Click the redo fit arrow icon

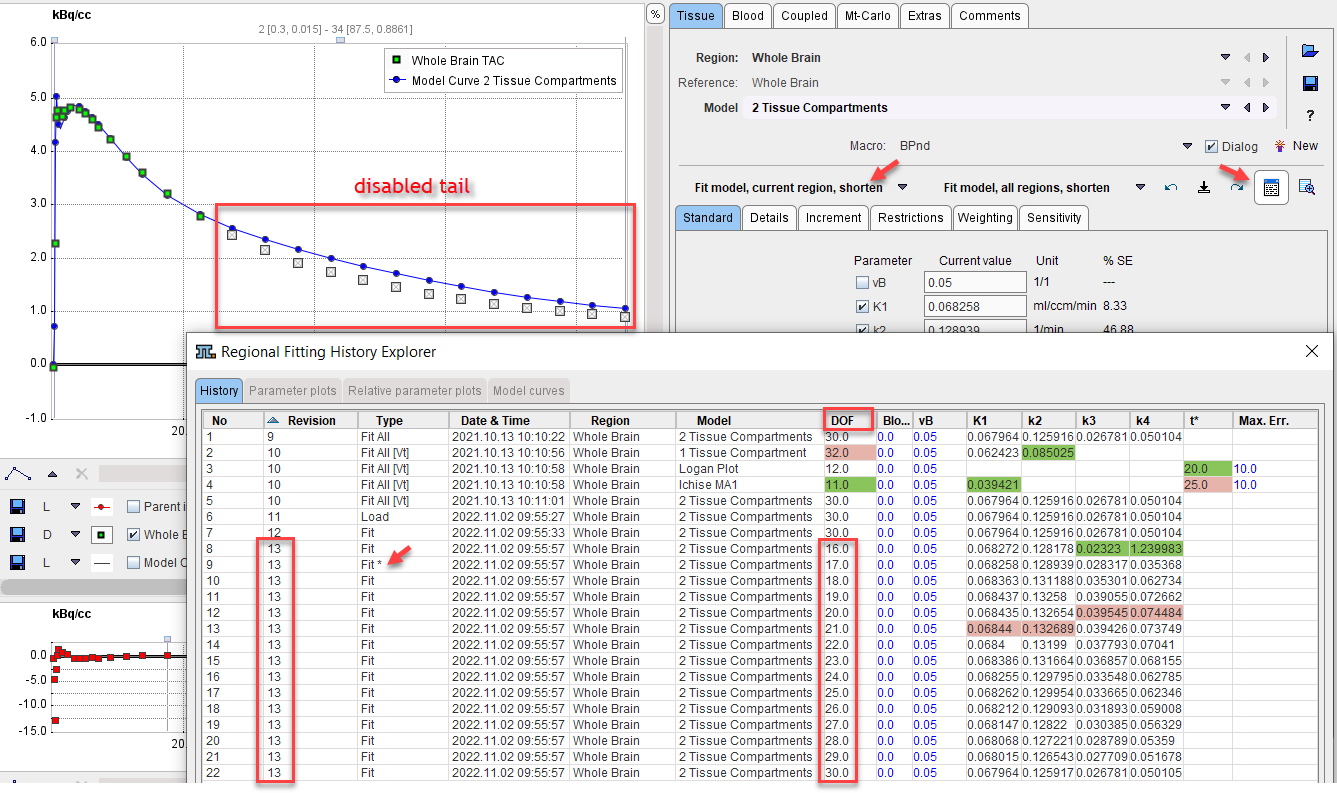pos(1237,187)
